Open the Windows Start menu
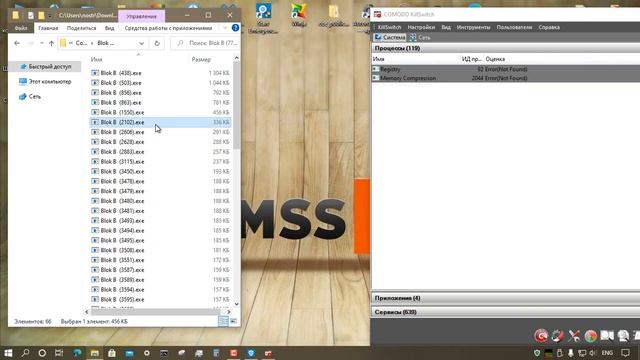640x360 pixels. tap(8, 353)
